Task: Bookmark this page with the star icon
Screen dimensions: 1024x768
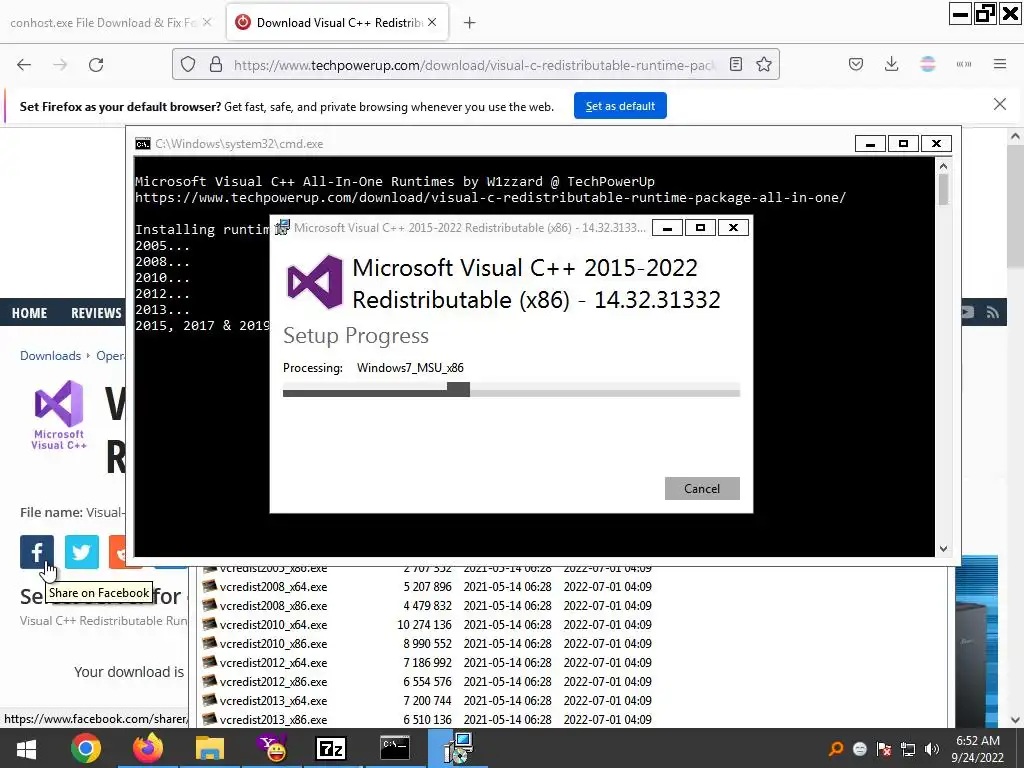Action: click(764, 64)
